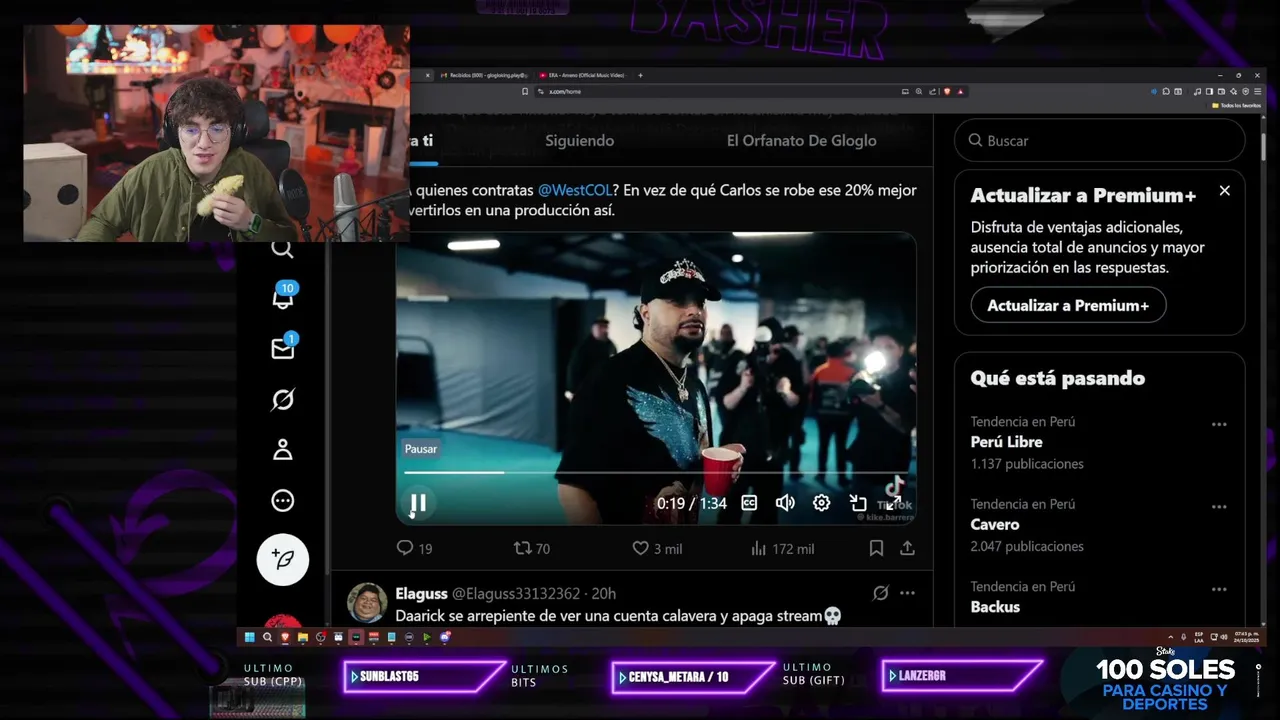Screen dimensions: 1280x720
Task: Toggle picture-in-picture mode on video player
Action: pyautogui.click(x=857, y=503)
